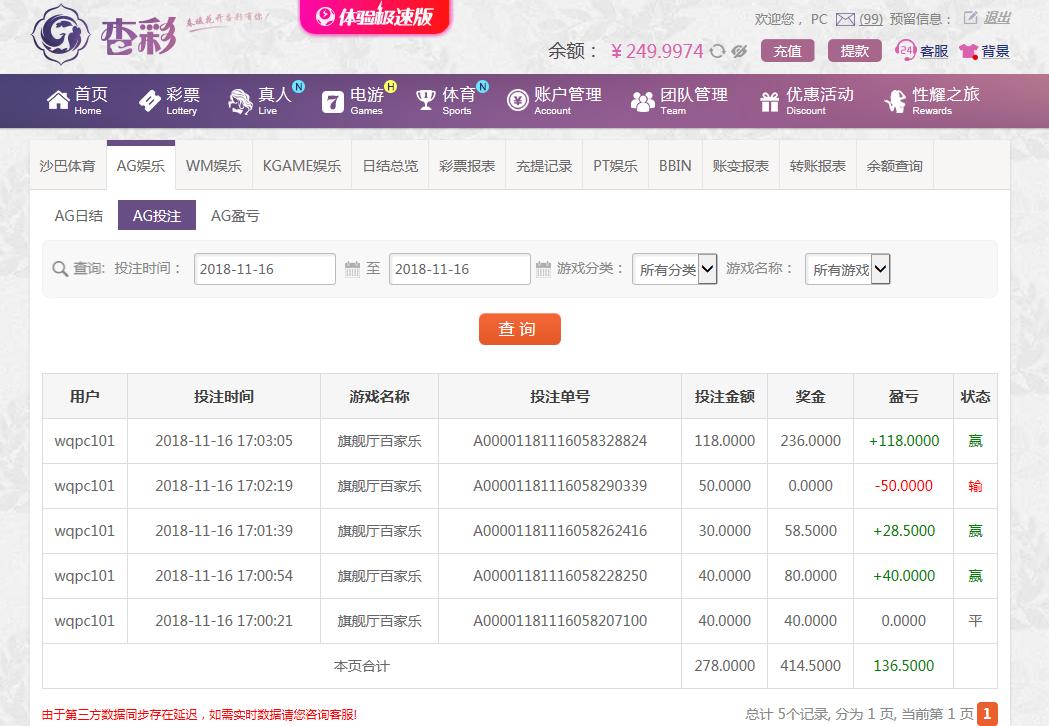The width and height of the screenshot is (1049, 726).
Task: Select the AG盈亏 sub-tab
Action: point(235,215)
